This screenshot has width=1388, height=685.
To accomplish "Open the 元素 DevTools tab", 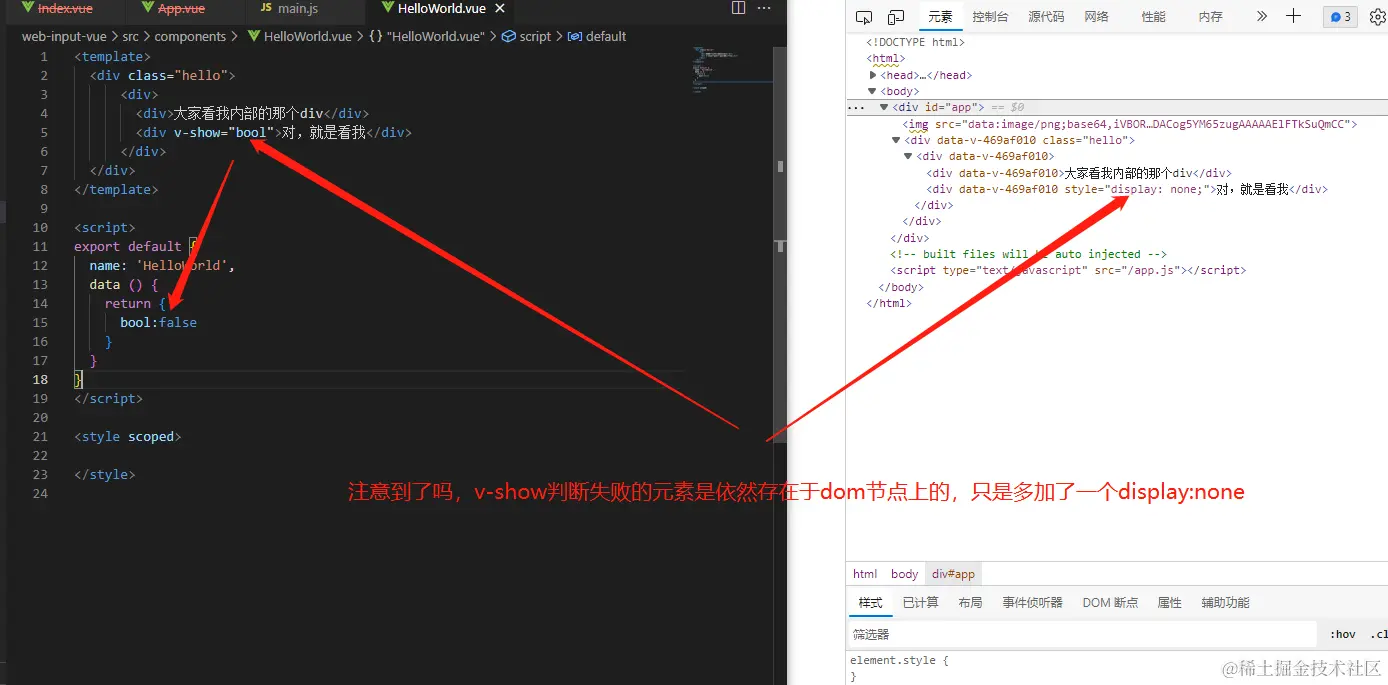I will [940, 16].
